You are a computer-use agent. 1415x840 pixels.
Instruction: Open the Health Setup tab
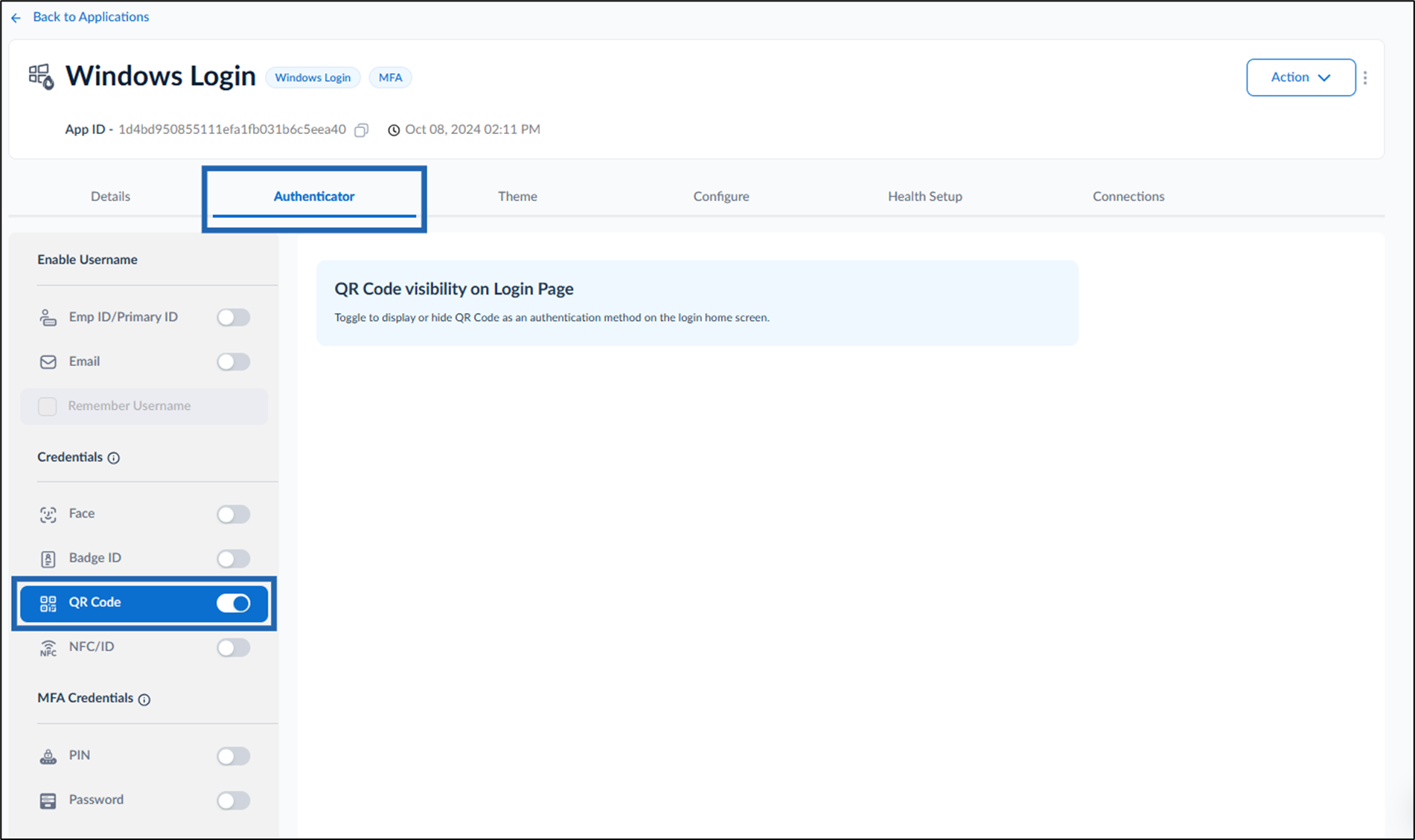coord(925,196)
